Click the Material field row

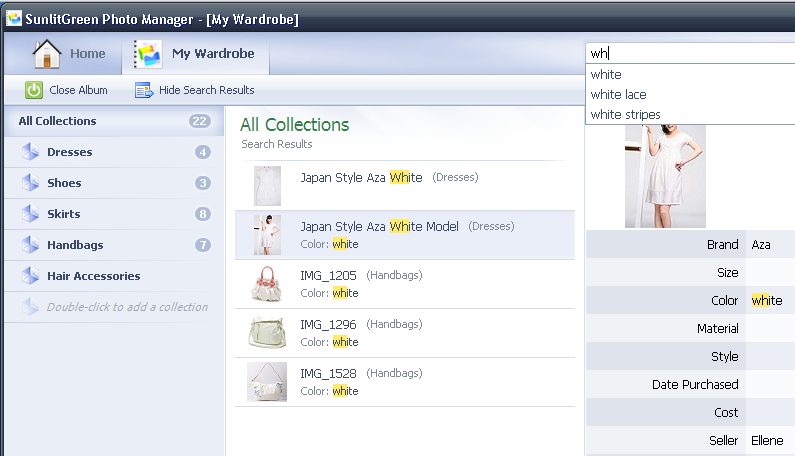coord(691,329)
